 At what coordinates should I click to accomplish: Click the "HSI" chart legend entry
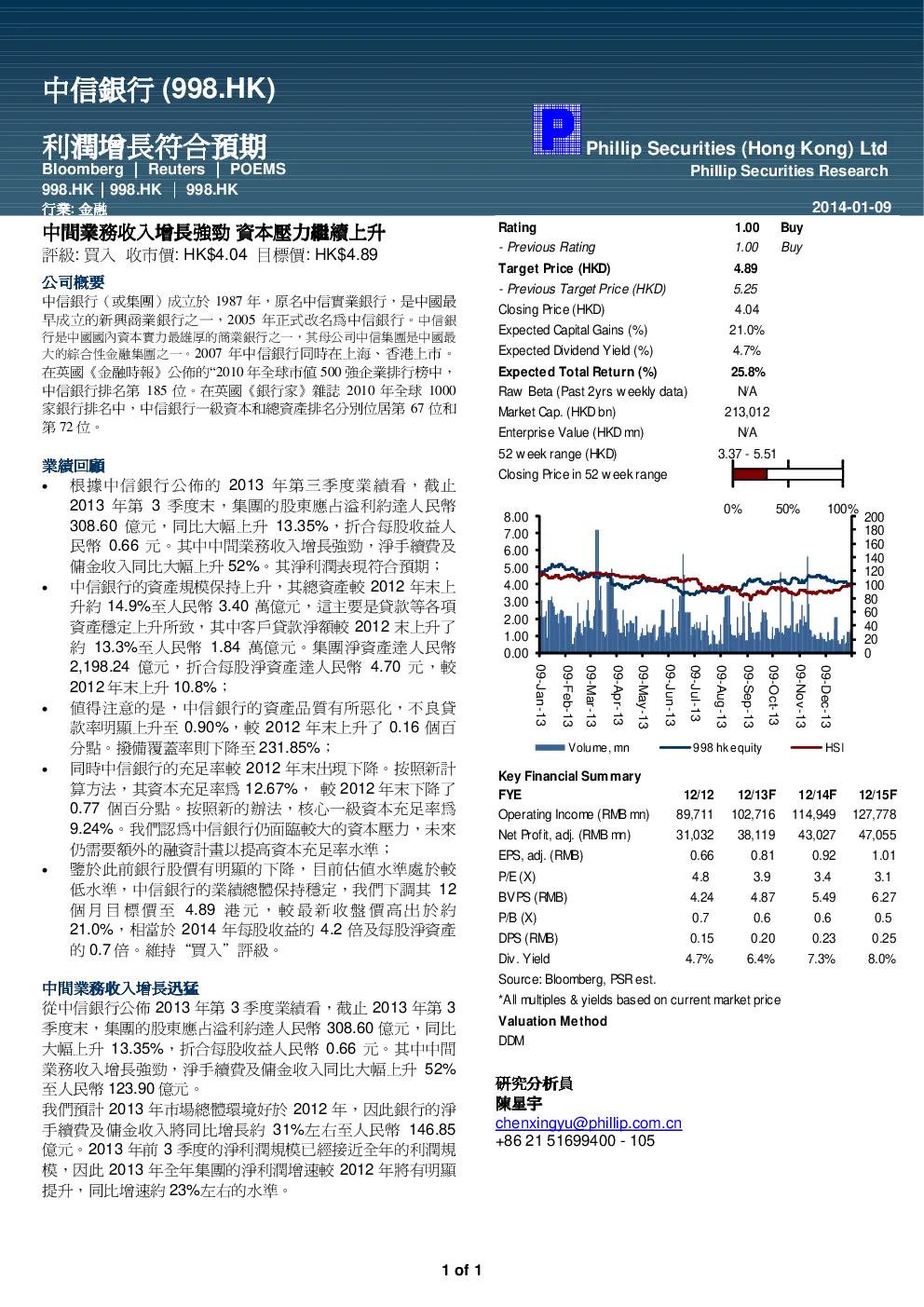click(817, 748)
